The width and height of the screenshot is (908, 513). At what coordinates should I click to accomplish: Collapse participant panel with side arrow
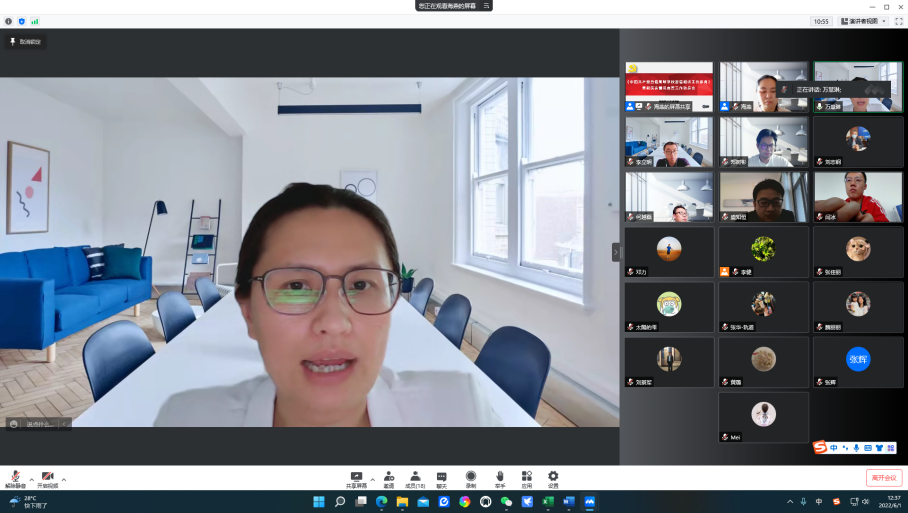[616, 252]
